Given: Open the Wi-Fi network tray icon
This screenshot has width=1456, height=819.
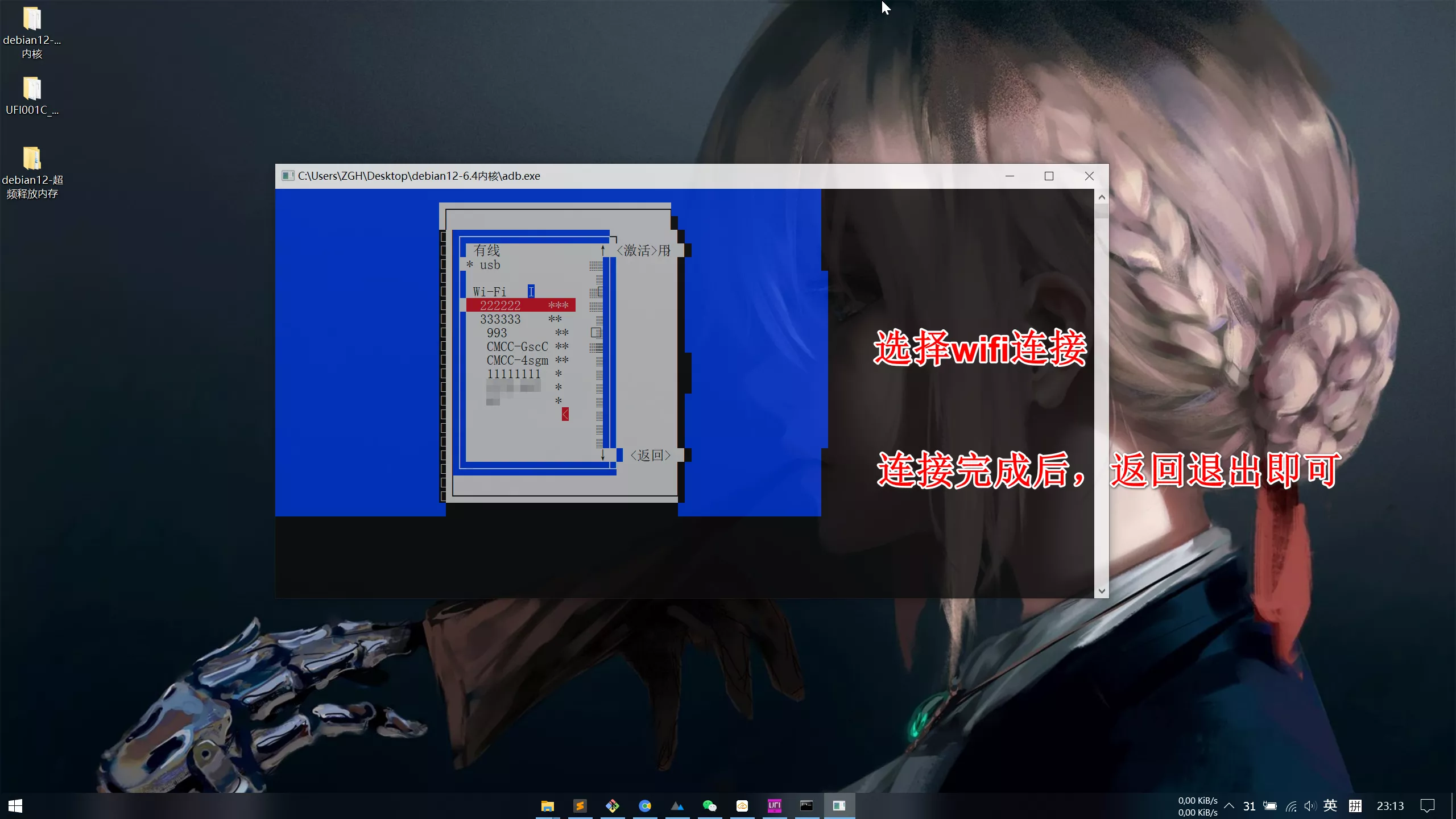Looking at the screenshot, I should pyautogui.click(x=1291, y=806).
